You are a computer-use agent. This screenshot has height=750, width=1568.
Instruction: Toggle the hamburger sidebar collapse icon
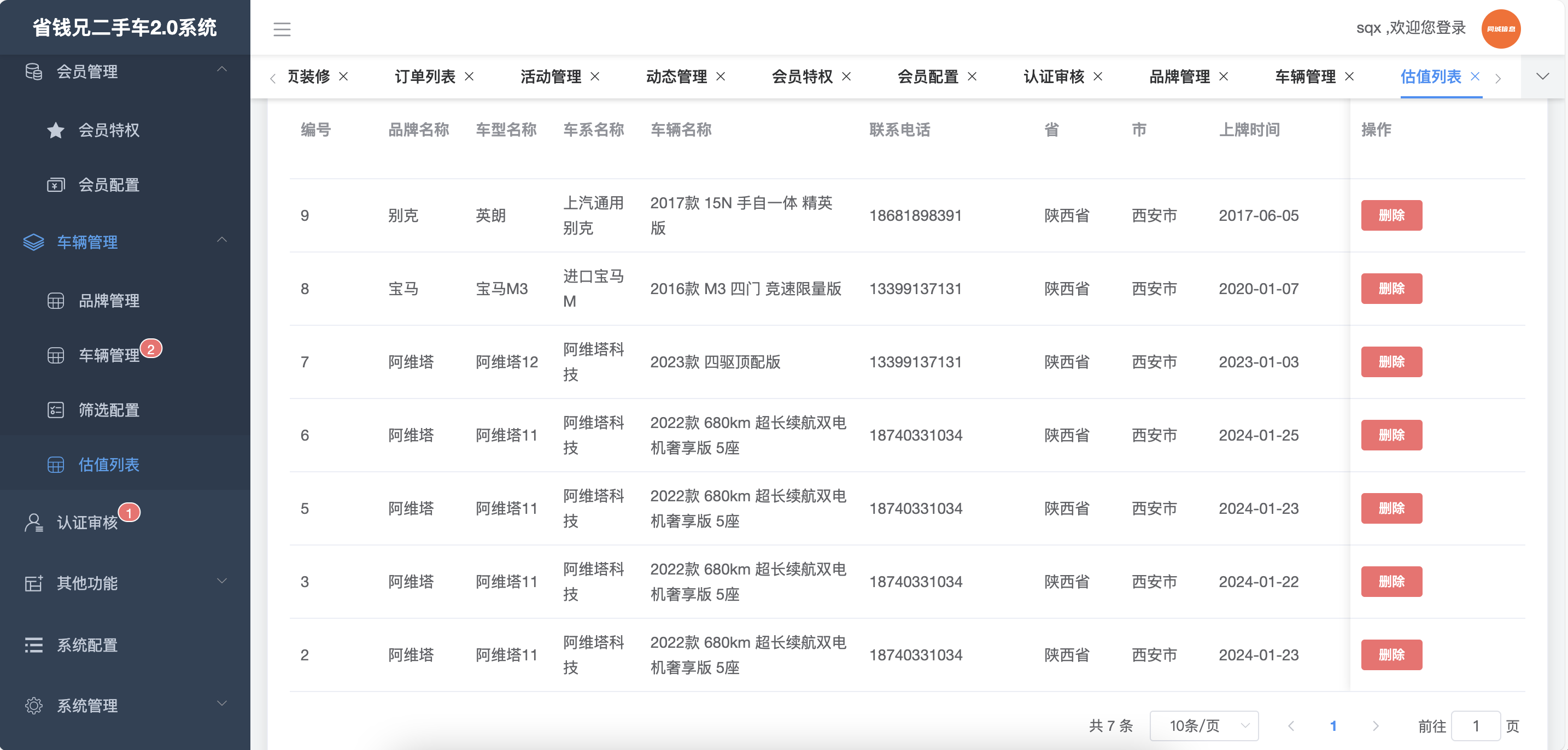coord(282,29)
